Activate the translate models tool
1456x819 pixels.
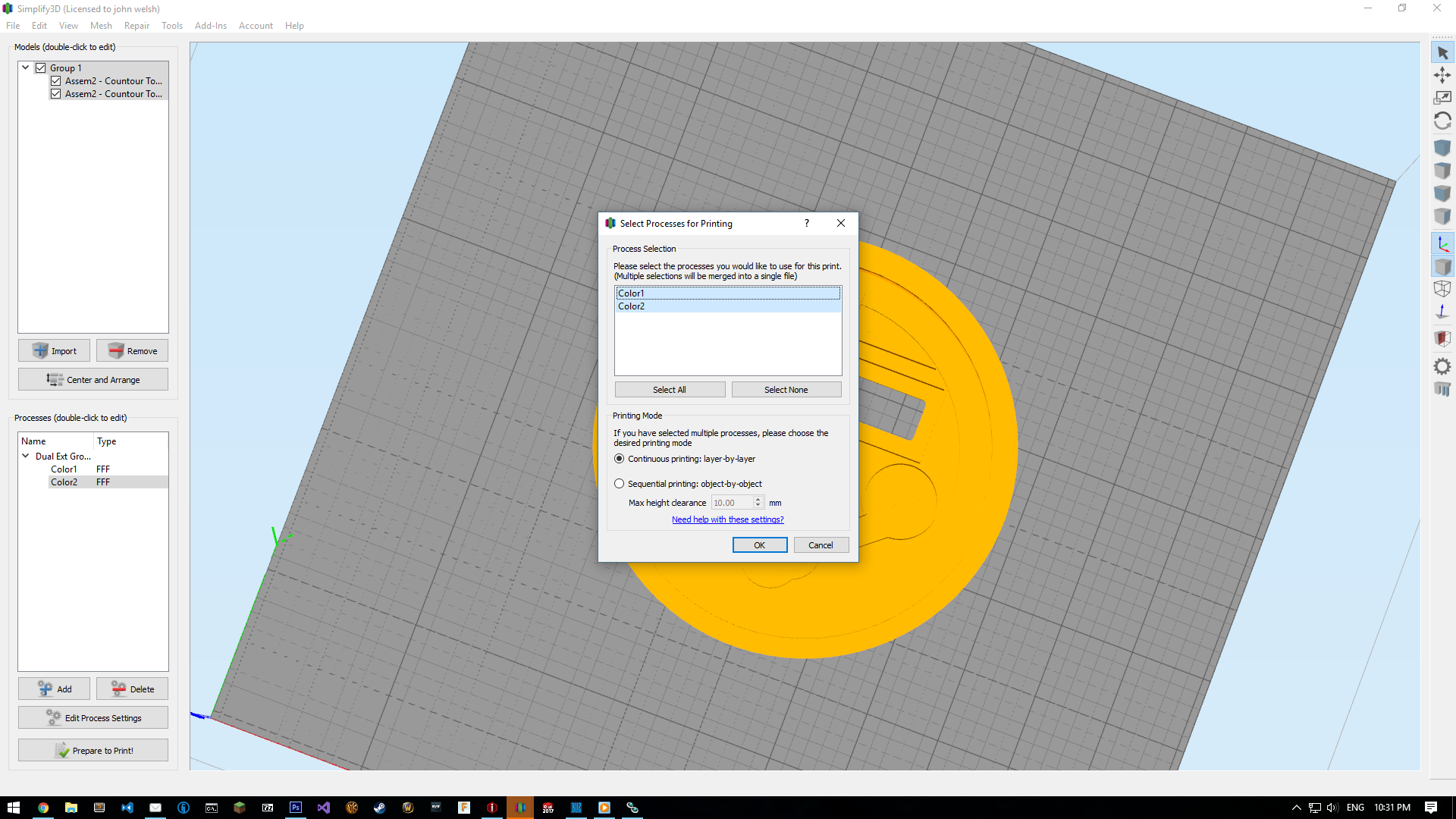[1442, 75]
